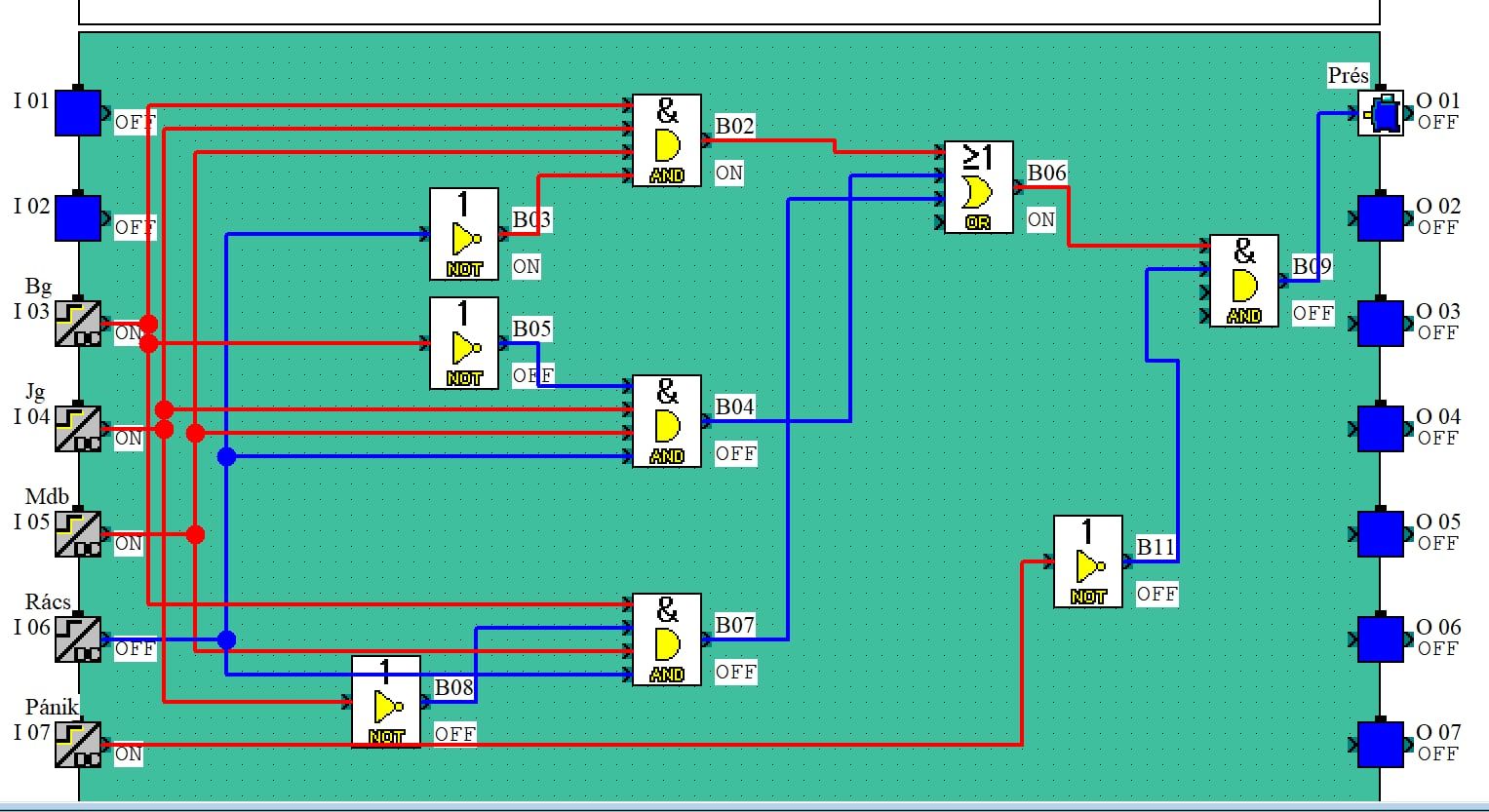Click the B09 block label
This screenshot has width=1489, height=812.
[1313, 266]
